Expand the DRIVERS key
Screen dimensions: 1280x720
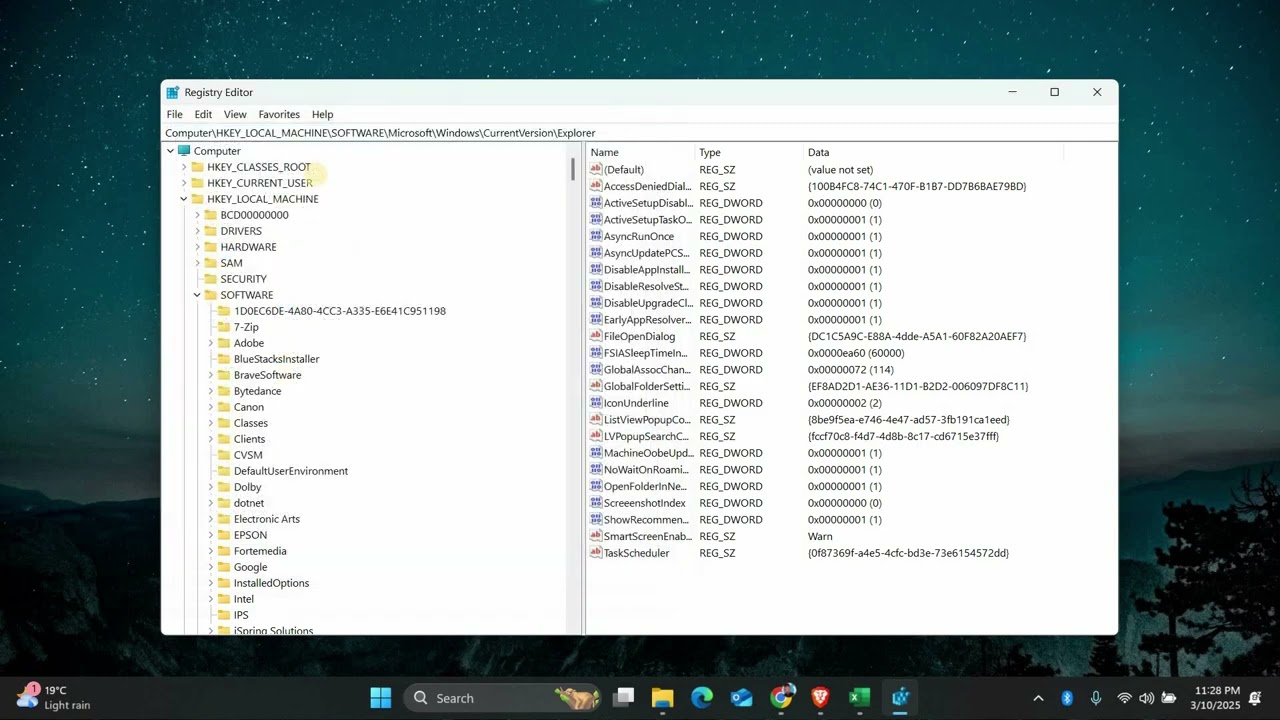tap(197, 231)
